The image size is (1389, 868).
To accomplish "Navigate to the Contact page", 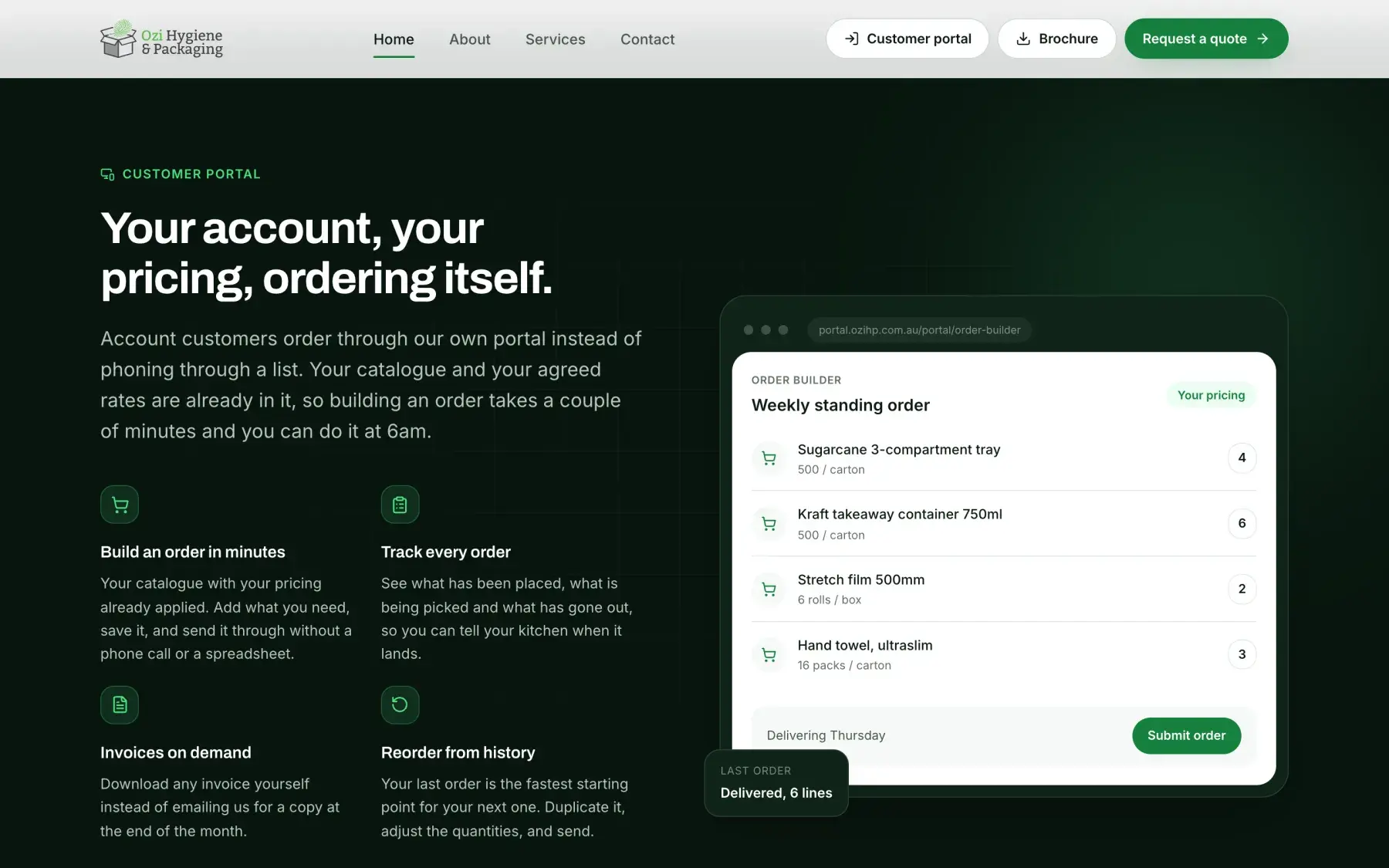I will 647,39.
